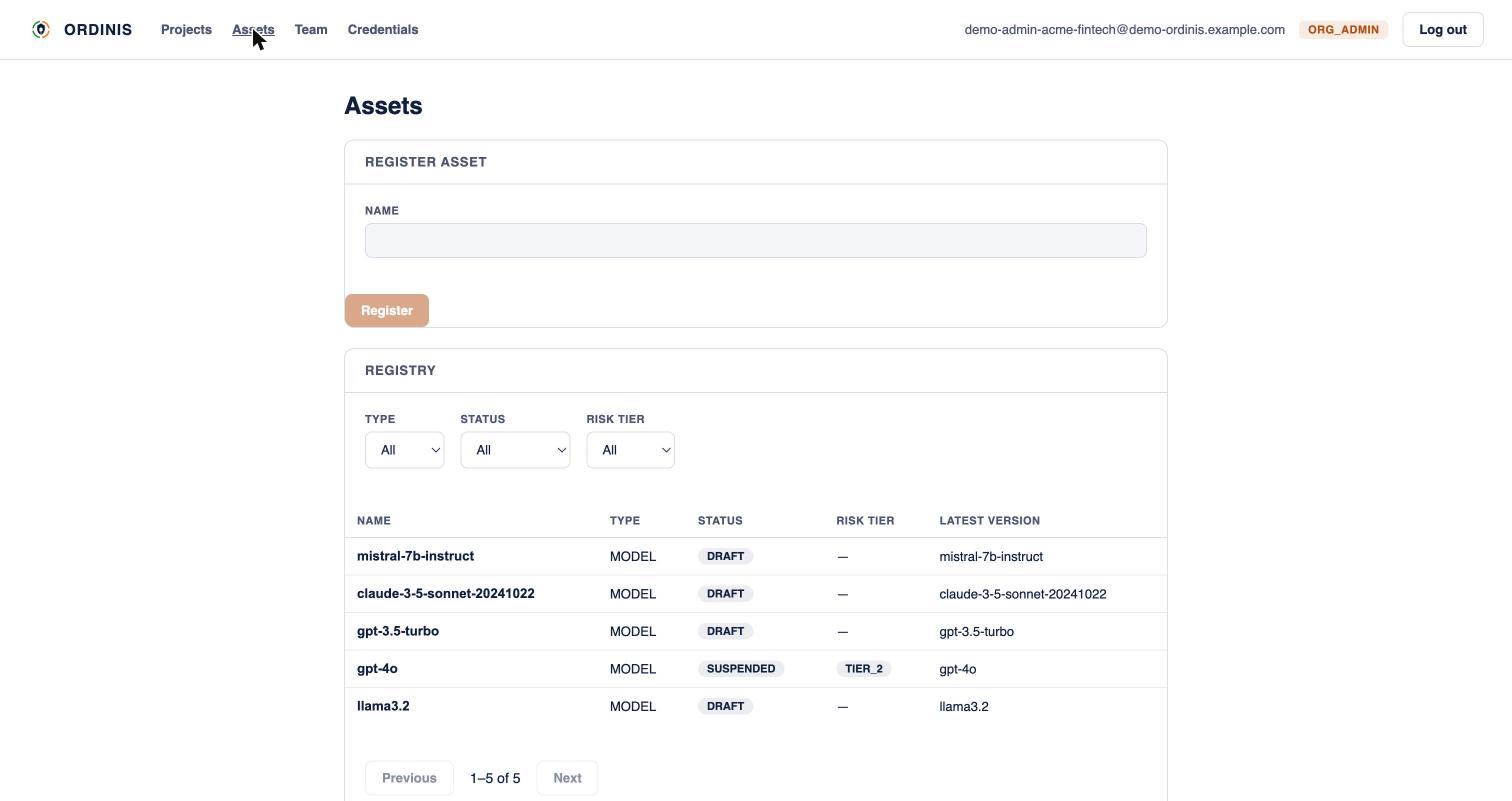
Task: Click the ORG_ADMIN role badge
Action: coord(1344,30)
